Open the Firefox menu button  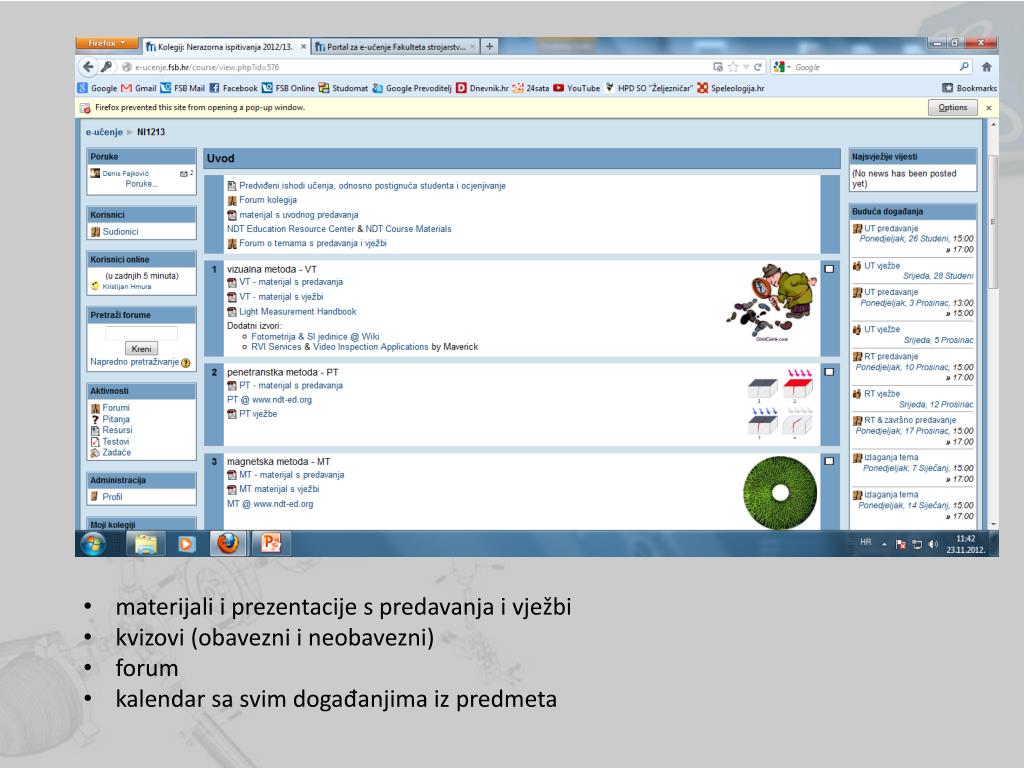106,43
